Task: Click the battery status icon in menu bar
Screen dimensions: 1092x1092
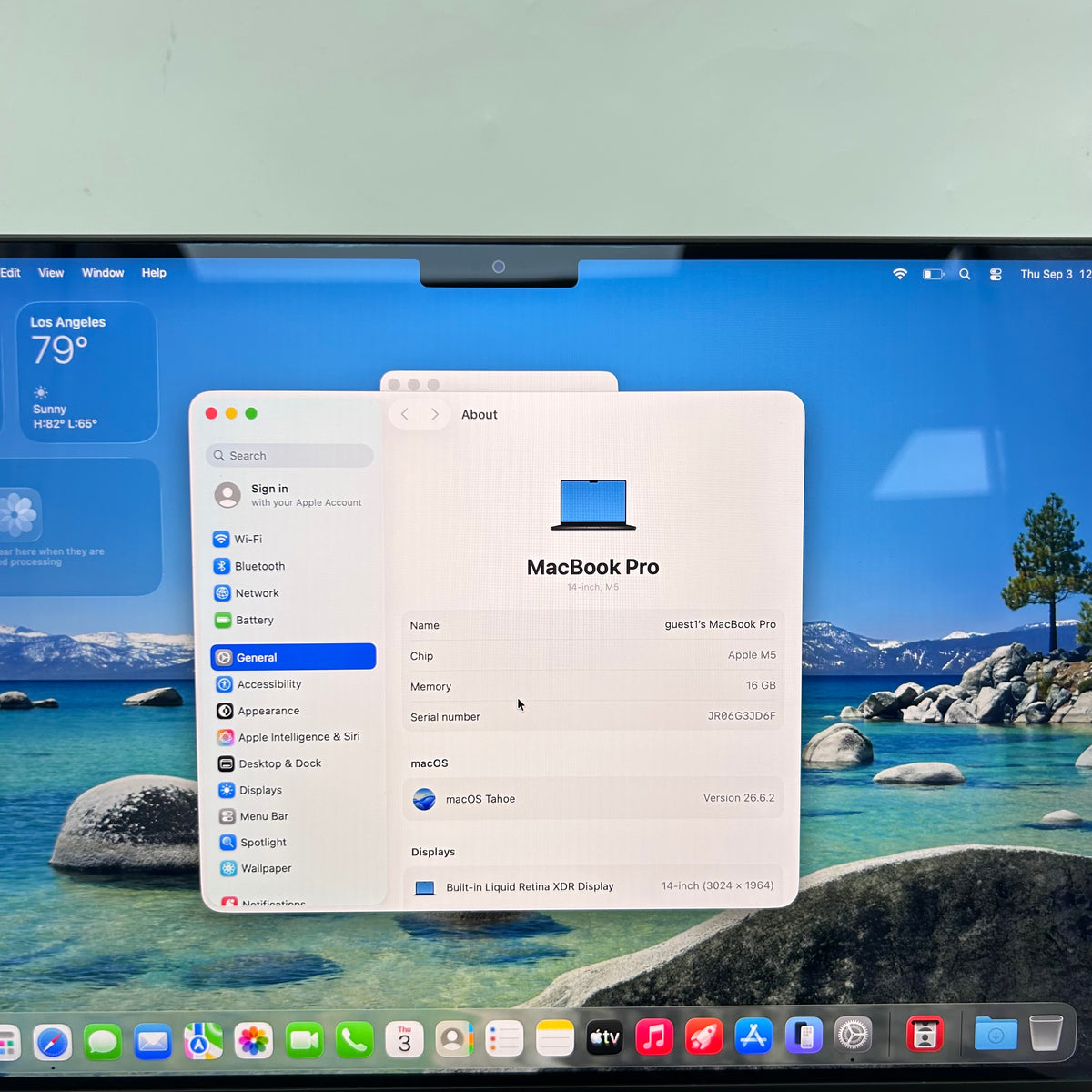Action: (933, 274)
